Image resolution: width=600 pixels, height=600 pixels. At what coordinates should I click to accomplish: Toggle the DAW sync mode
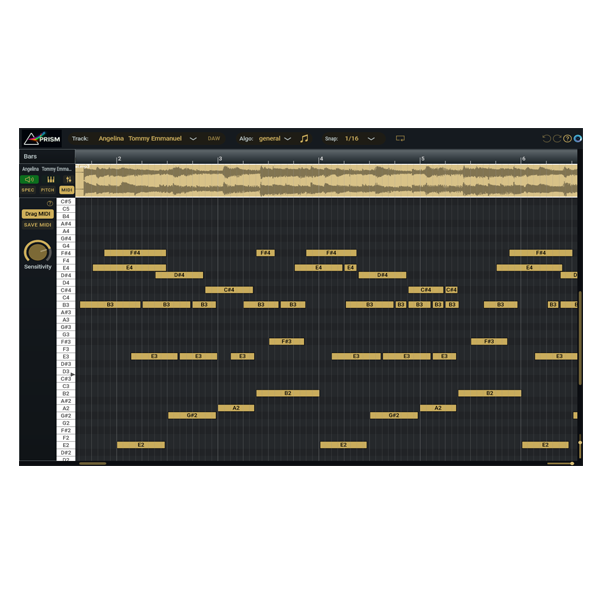click(x=214, y=139)
